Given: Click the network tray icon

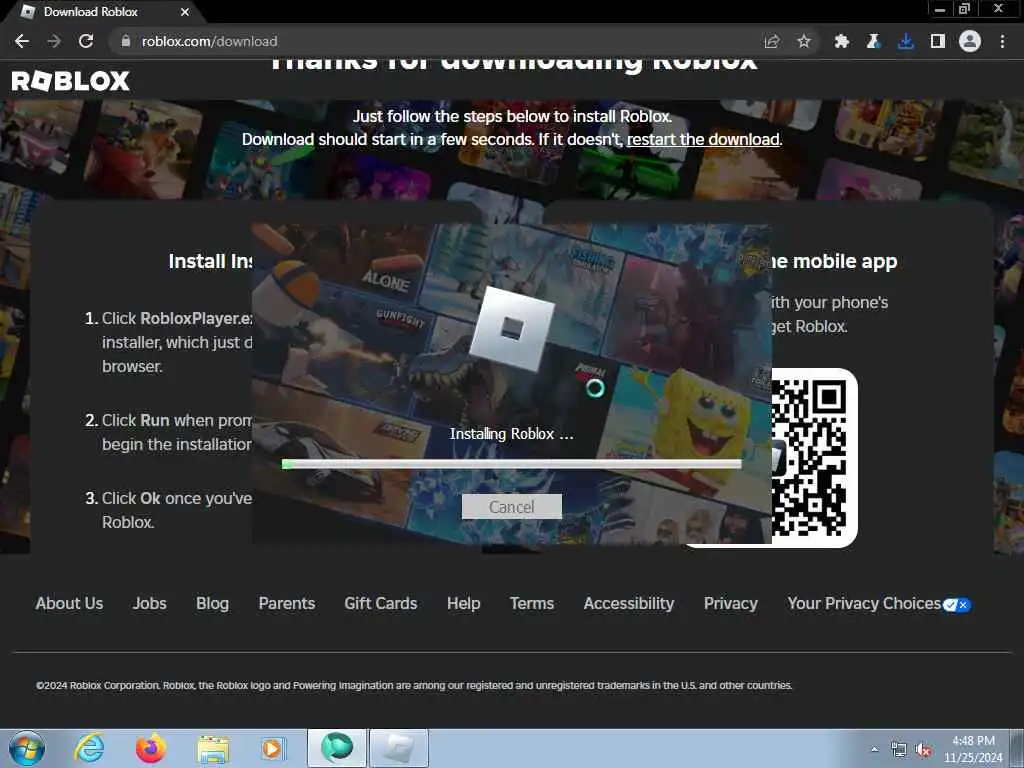Looking at the screenshot, I should point(899,750).
